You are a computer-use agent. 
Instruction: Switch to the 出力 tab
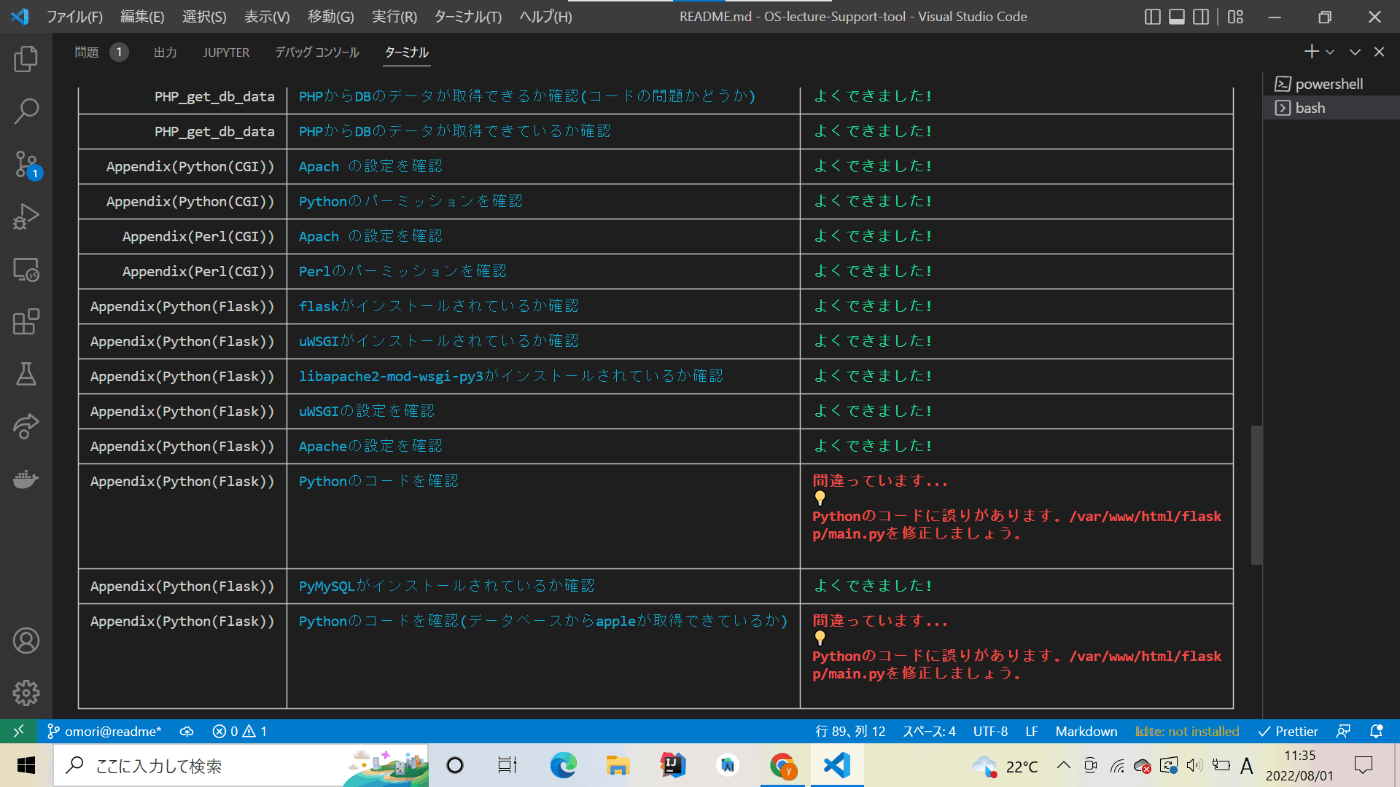[165, 52]
